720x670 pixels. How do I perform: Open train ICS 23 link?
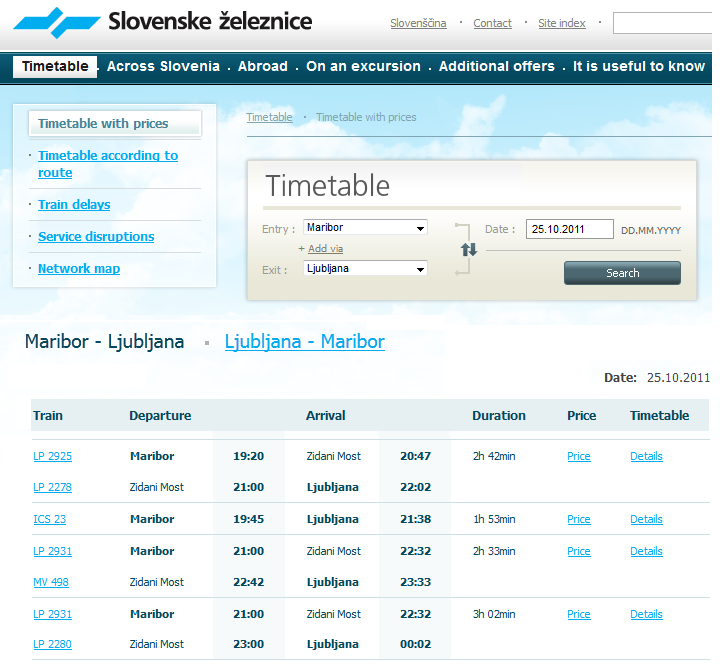click(x=49, y=520)
